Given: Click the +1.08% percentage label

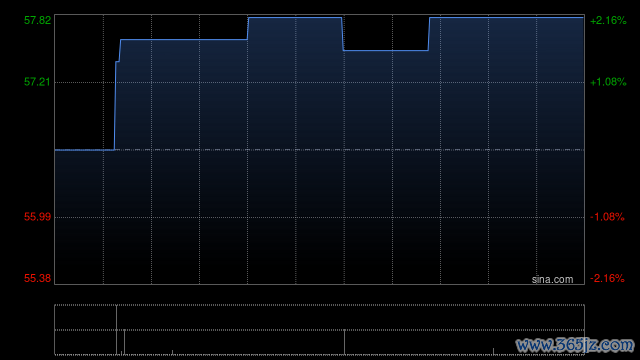Looking at the screenshot, I should pos(608,82).
